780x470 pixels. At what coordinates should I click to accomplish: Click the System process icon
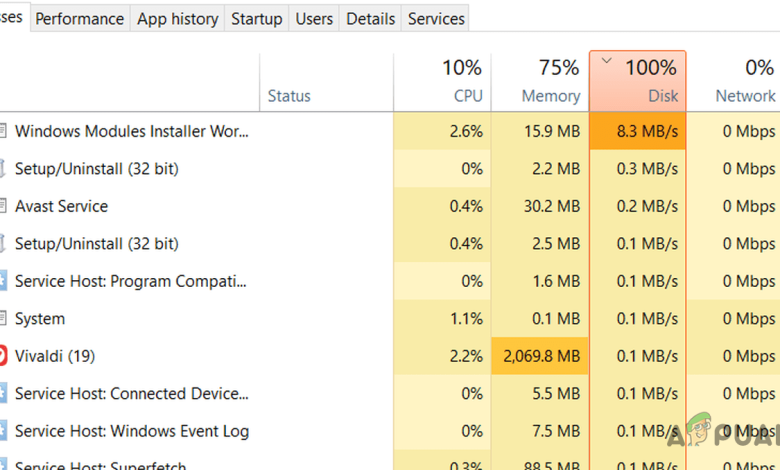pos(3,319)
